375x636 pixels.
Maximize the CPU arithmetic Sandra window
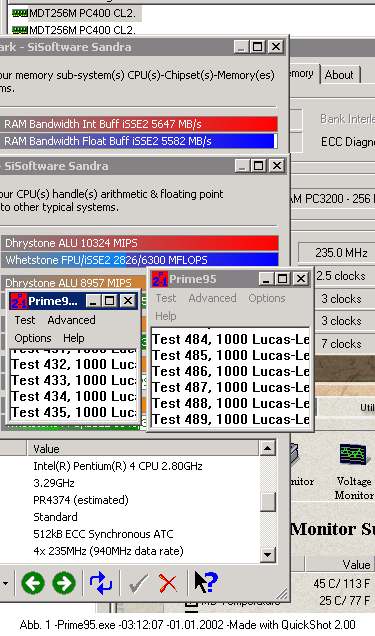point(258,165)
